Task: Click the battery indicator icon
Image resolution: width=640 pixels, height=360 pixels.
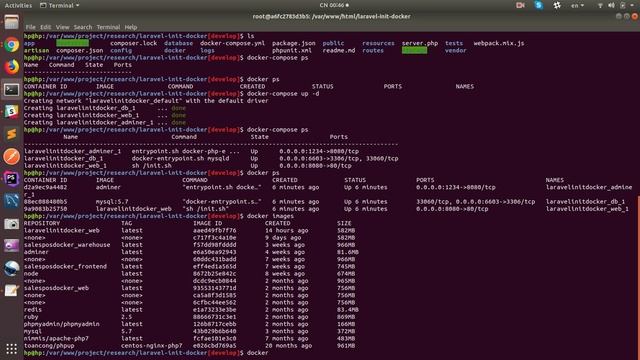Action: pyautogui.click(x=622, y=5)
